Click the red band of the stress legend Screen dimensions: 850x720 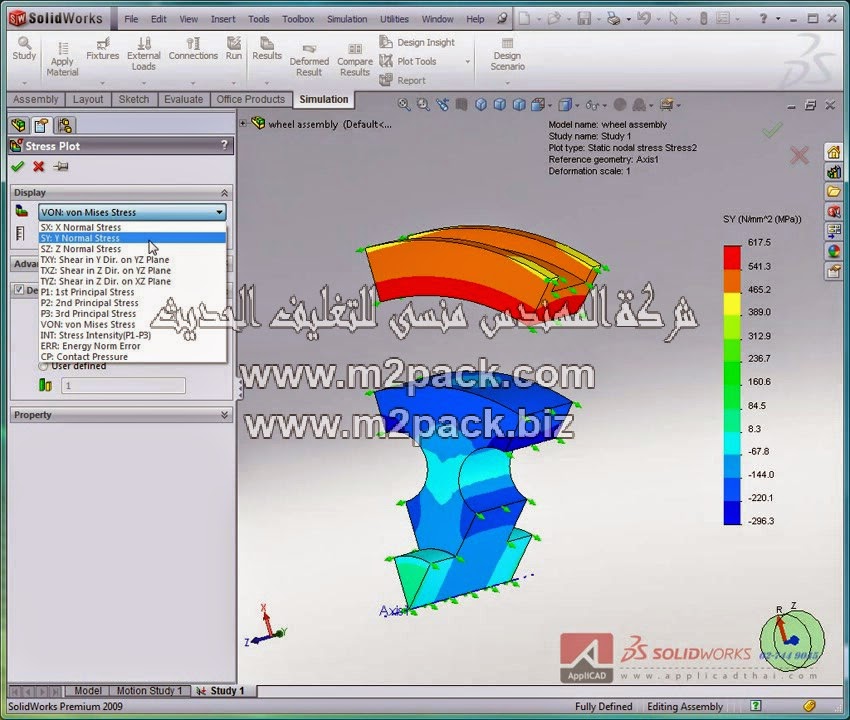(732, 258)
